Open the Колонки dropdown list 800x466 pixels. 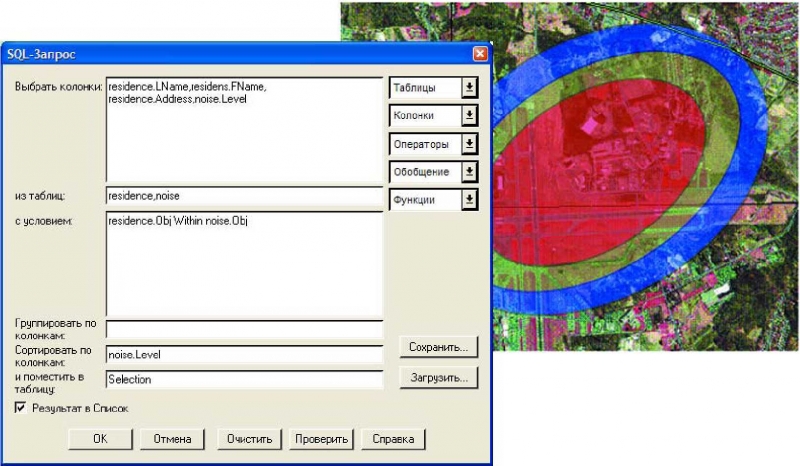coord(434,116)
